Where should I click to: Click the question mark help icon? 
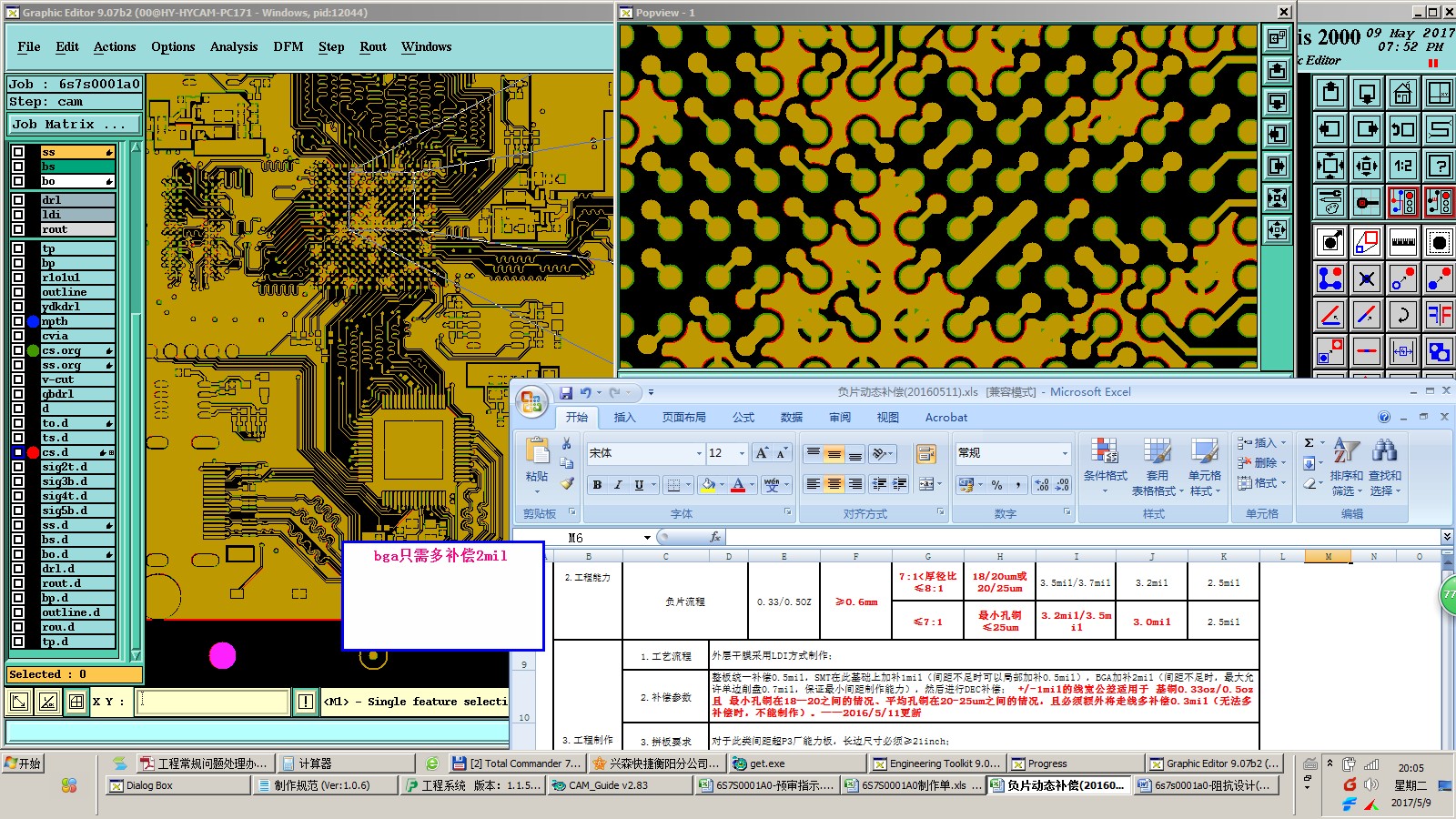pyautogui.click(x=1439, y=166)
